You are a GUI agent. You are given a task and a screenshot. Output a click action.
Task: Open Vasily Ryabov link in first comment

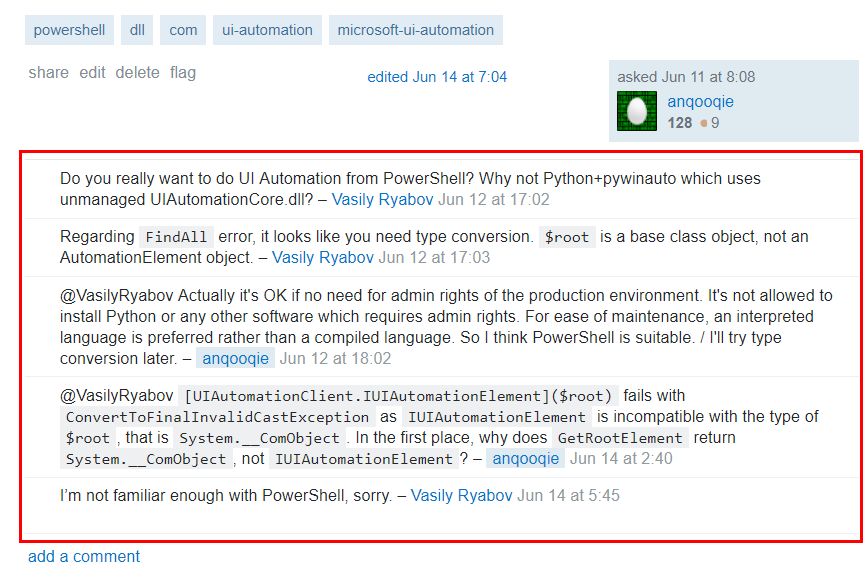pyautogui.click(x=383, y=199)
